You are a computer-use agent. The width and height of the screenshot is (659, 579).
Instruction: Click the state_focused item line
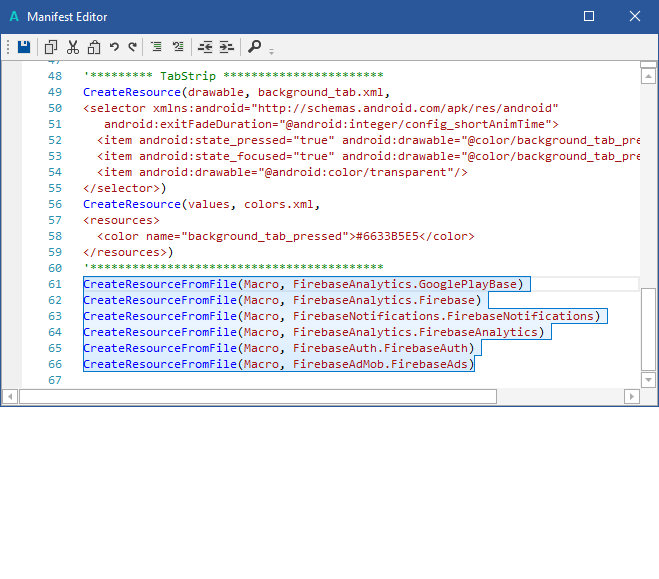(368, 156)
